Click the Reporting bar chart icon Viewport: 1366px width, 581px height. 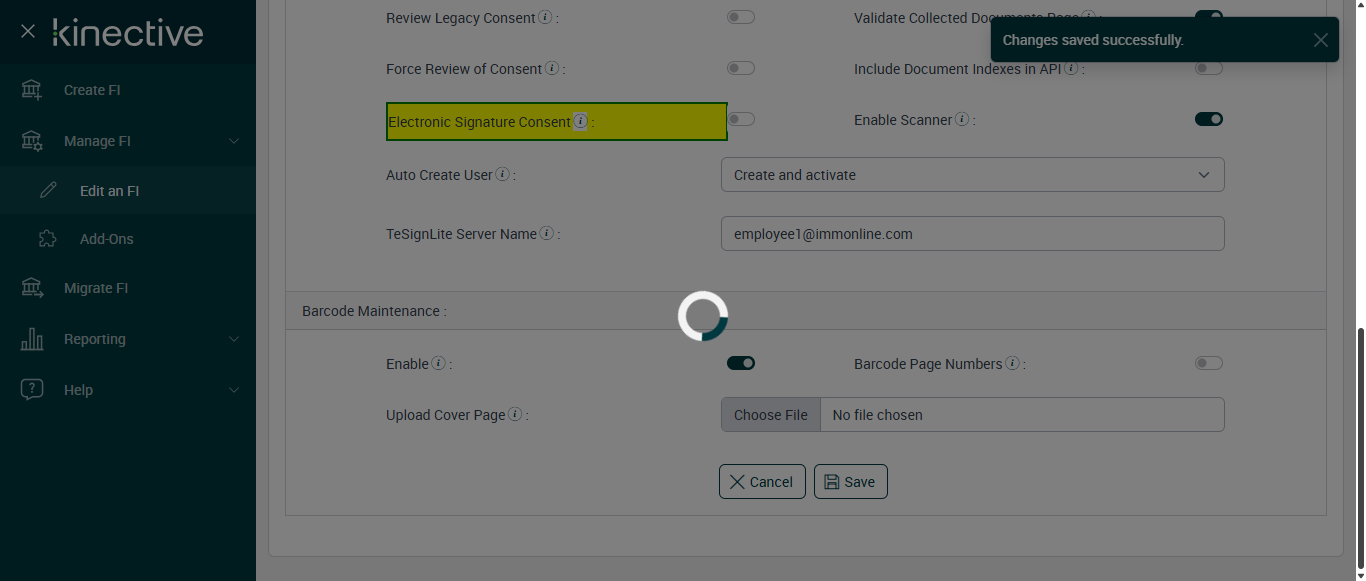pyautogui.click(x=32, y=339)
